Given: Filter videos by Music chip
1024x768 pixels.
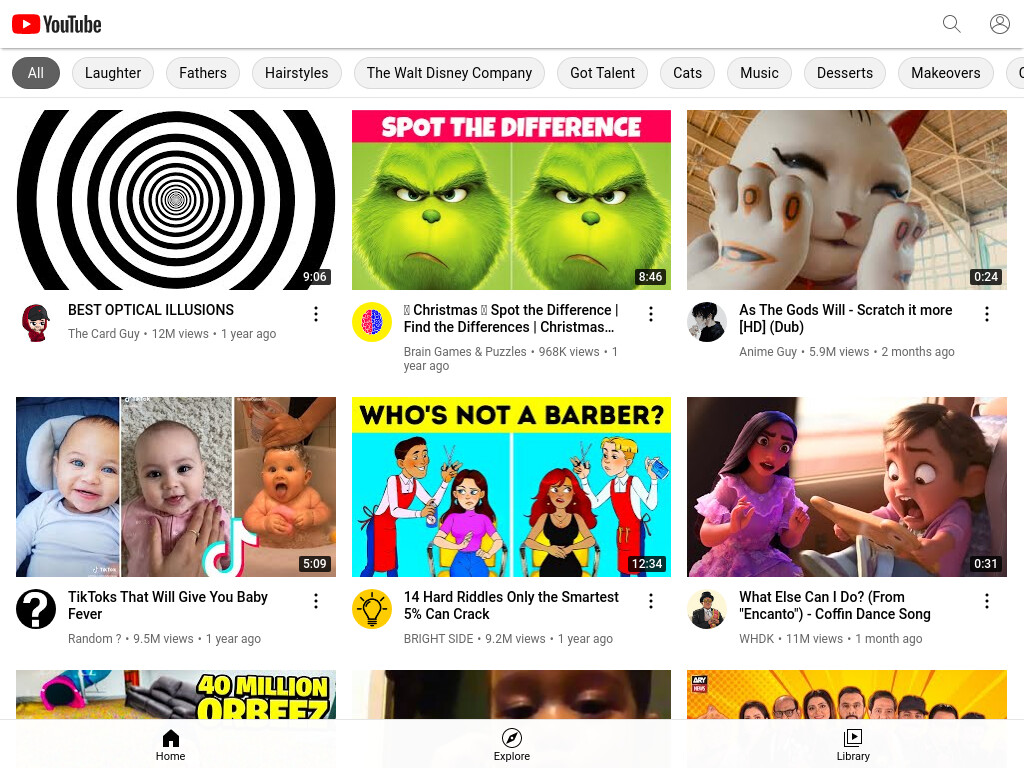Looking at the screenshot, I should coord(760,73).
